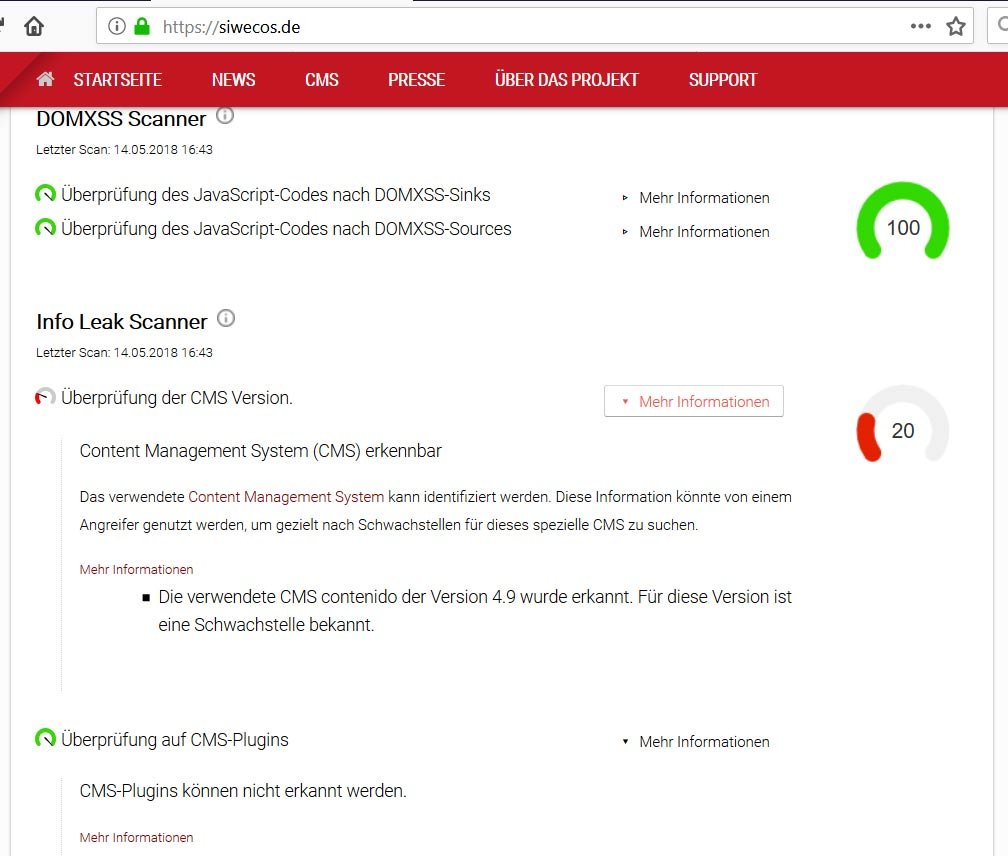Click the green padlock security icon
The image size is (1008, 856).
tap(141, 27)
